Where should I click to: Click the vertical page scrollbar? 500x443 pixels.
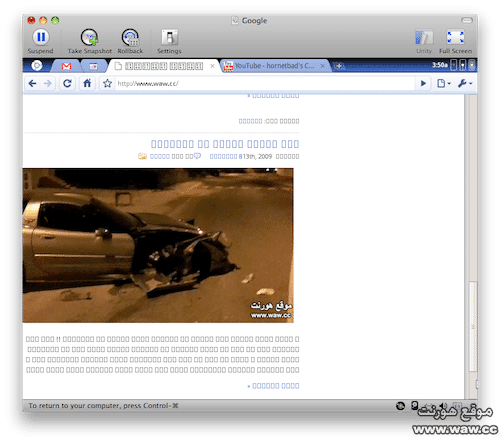pyautogui.click(x=472, y=247)
